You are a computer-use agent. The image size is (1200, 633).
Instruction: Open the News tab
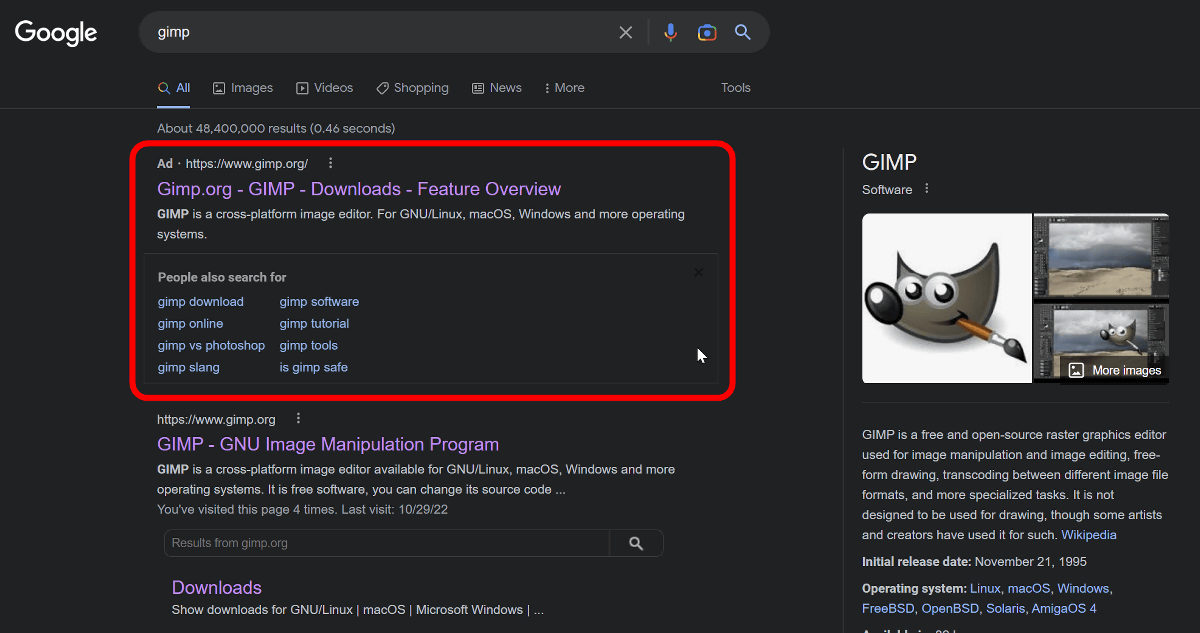pyautogui.click(x=497, y=88)
